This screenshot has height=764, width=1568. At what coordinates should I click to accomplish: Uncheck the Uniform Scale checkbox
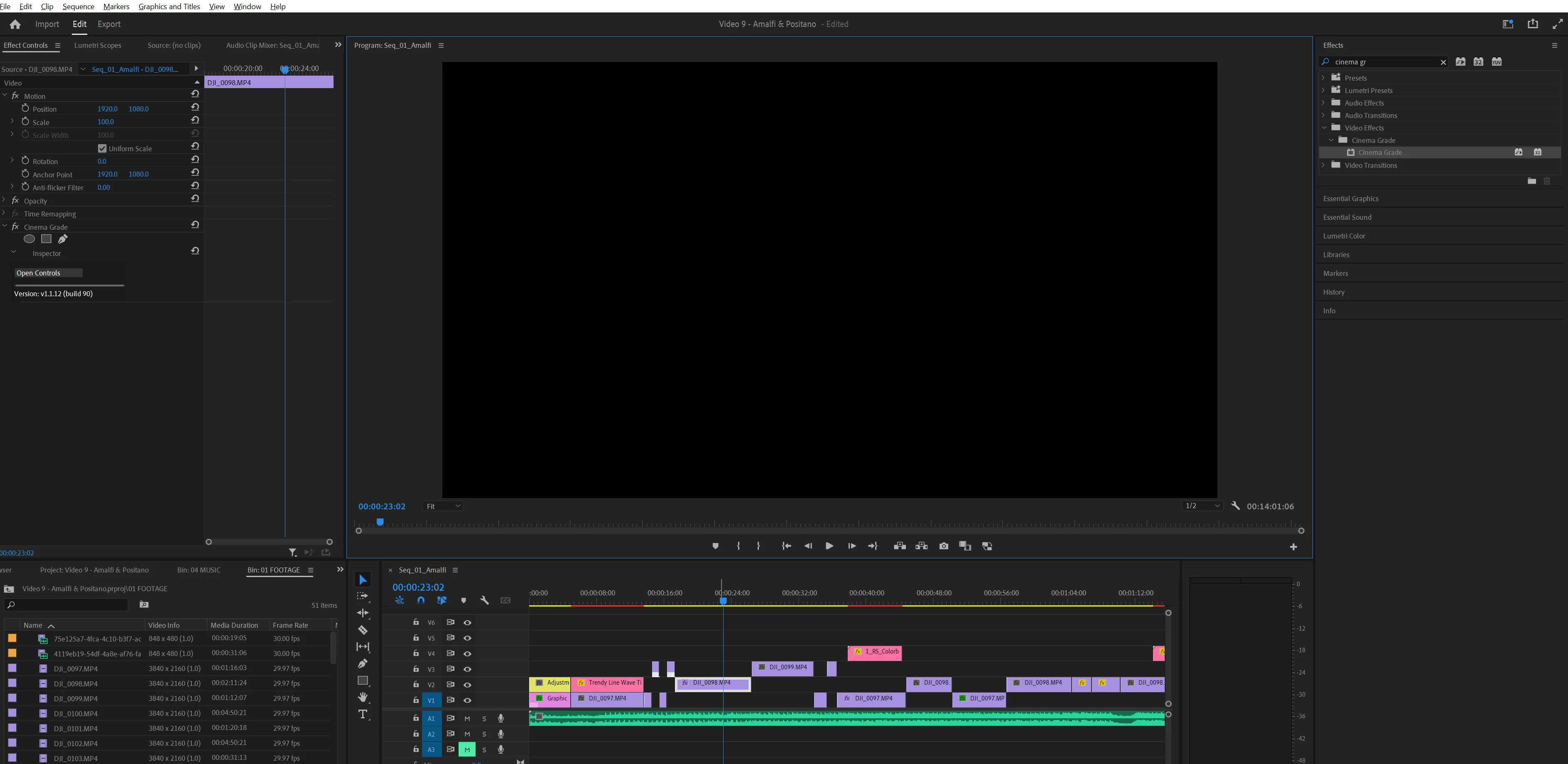(x=102, y=149)
